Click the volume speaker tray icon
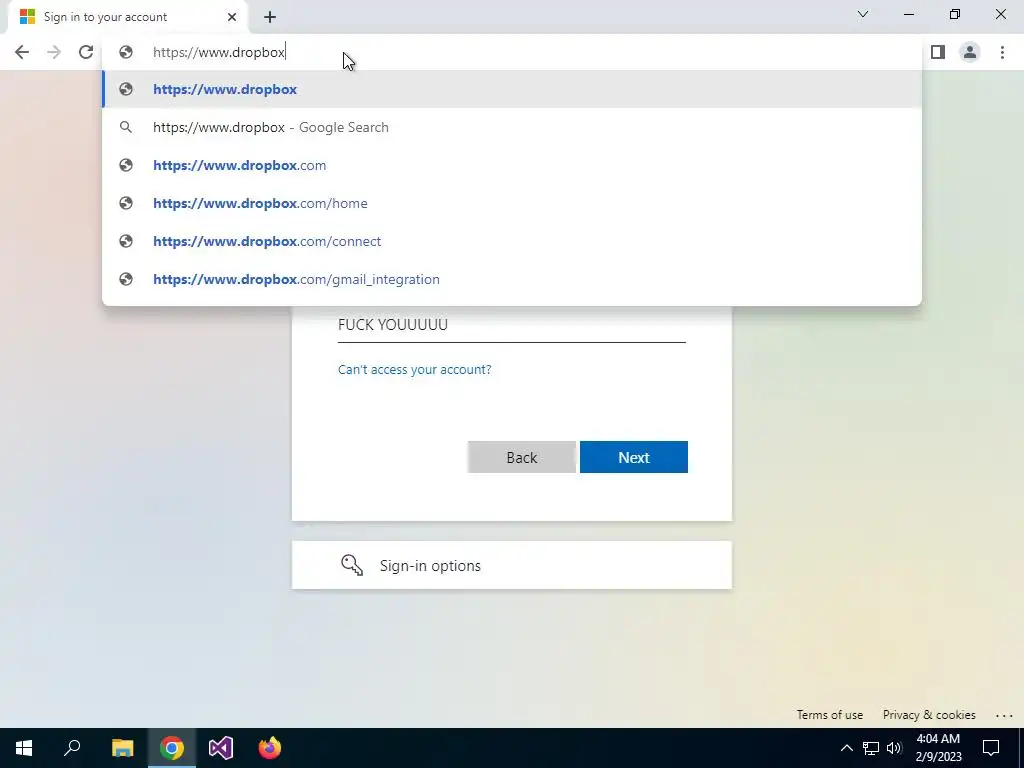This screenshot has width=1024, height=768. coord(894,748)
